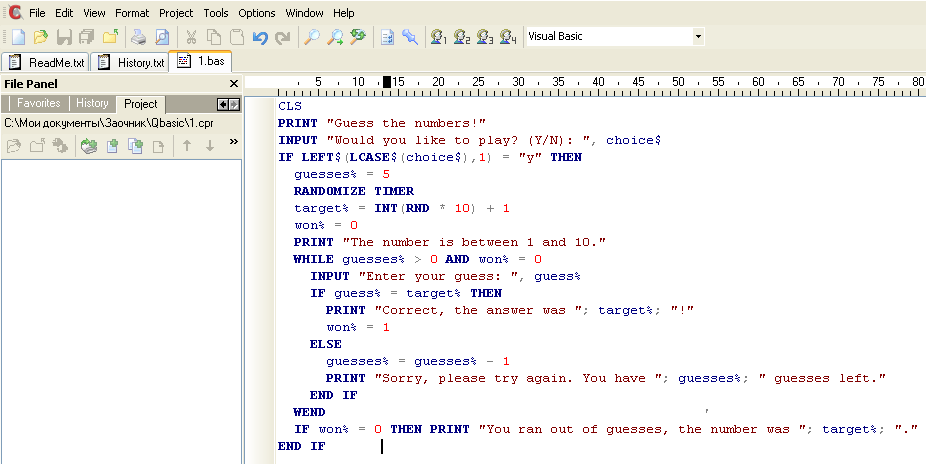Click the RANDOMIZE TIMER line in the code
Screen dimensions: 926x464
click(x=354, y=191)
